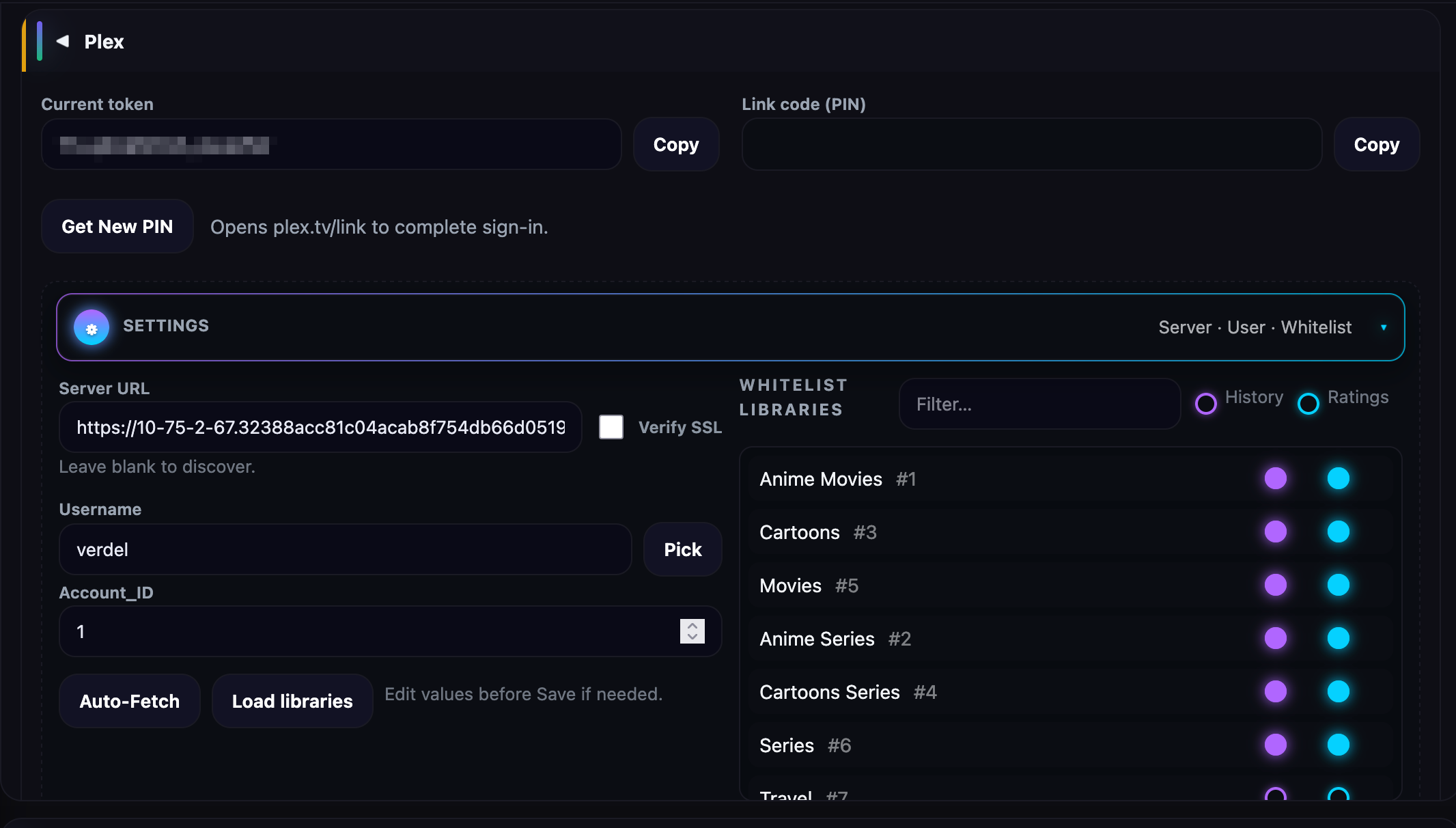Collapse the Plex section back arrow
Screen dimensions: 1456x828
coord(63,41)
